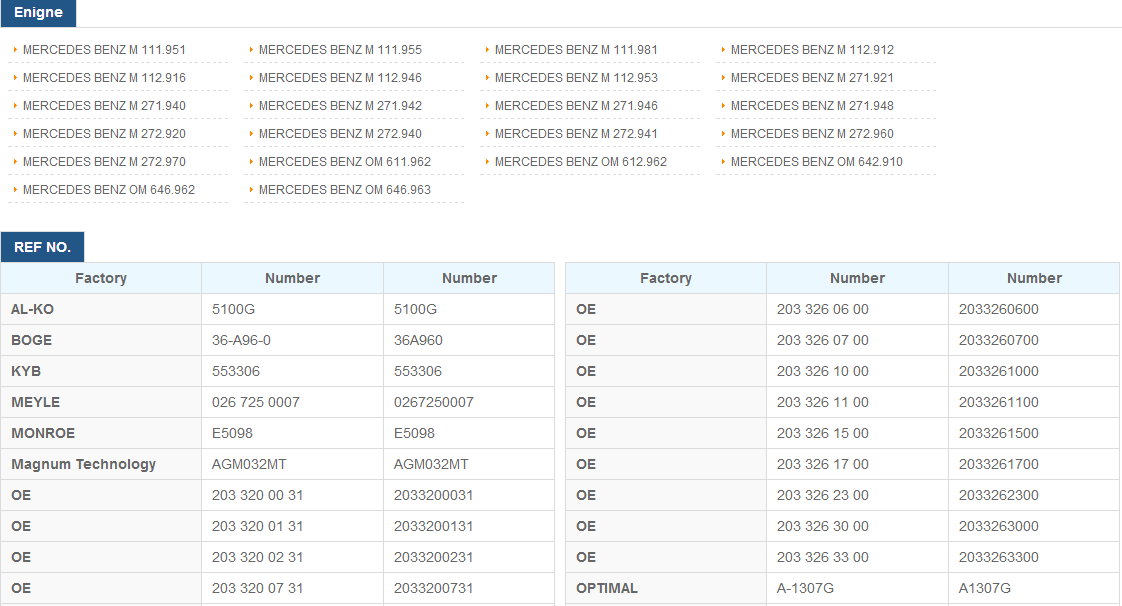Click OE number 203 320 01 31

coord(292,526)
